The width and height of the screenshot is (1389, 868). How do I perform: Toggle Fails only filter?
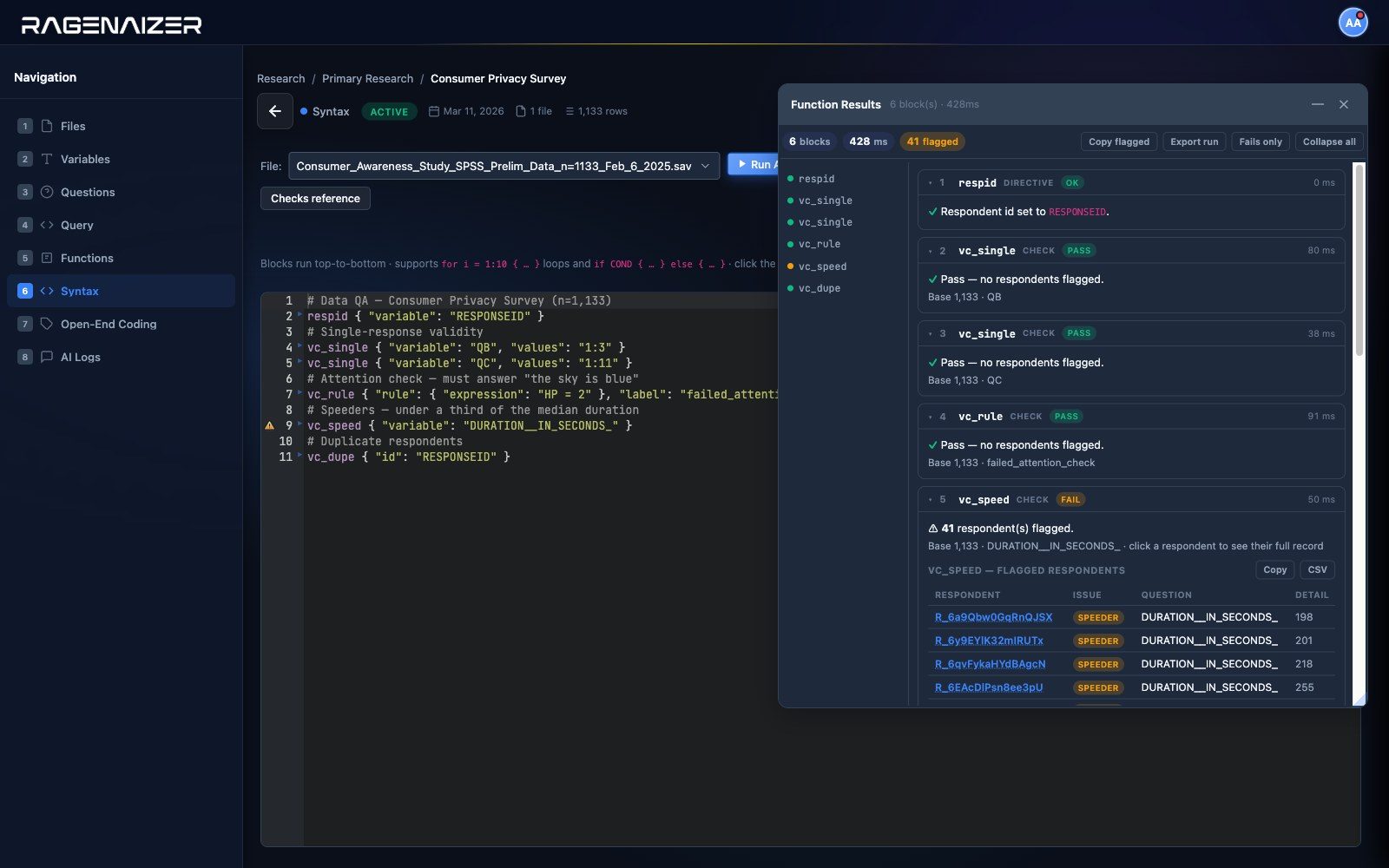[1261, 141]
